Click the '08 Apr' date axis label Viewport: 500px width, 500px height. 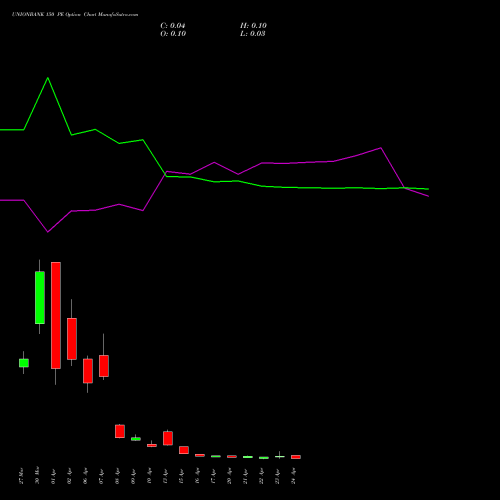117,477
